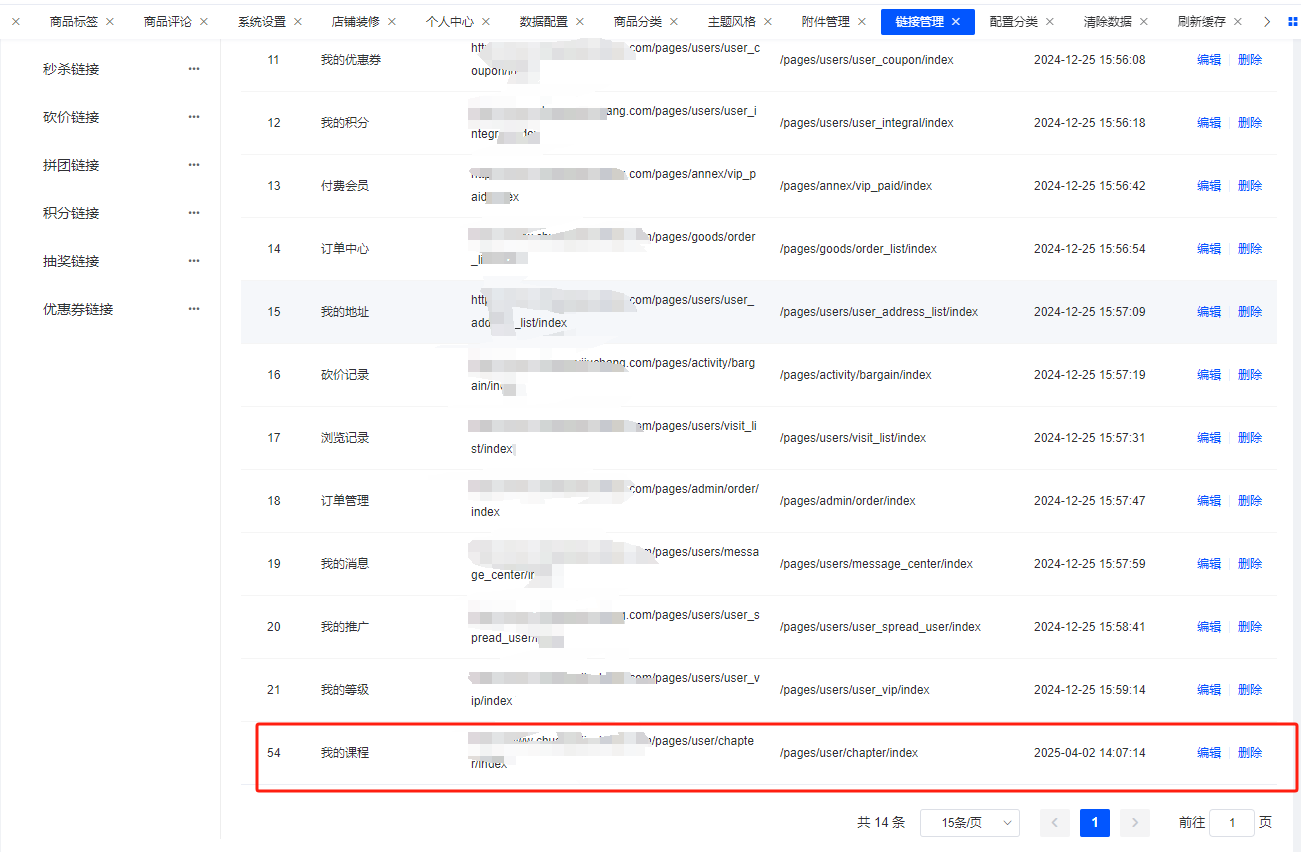Image resolution: width=1301 pixels, height=852 pixels.
Task: Close the 配置分类 tab with its X icon
Action: point(1050,21)
